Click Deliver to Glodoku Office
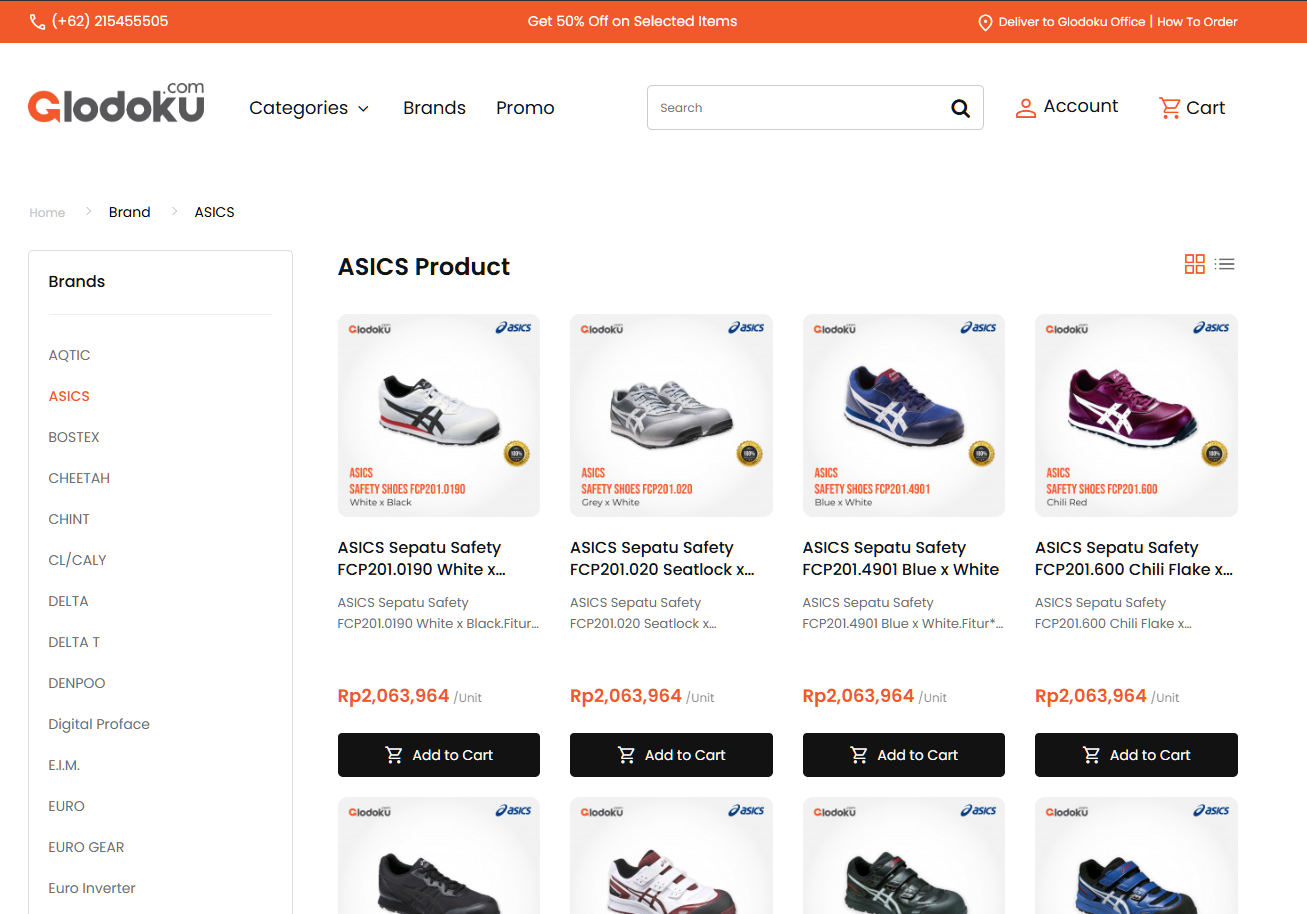 click(x=1072, y=22)
